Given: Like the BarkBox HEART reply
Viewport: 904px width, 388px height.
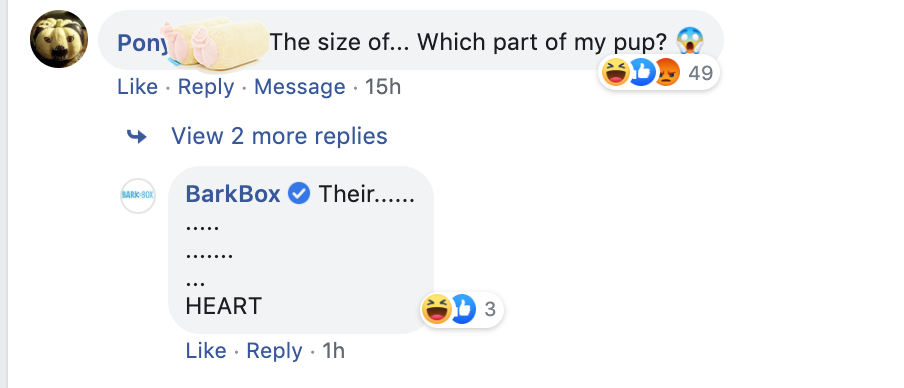Looking at the screenshot, I should tap(206, 351).
